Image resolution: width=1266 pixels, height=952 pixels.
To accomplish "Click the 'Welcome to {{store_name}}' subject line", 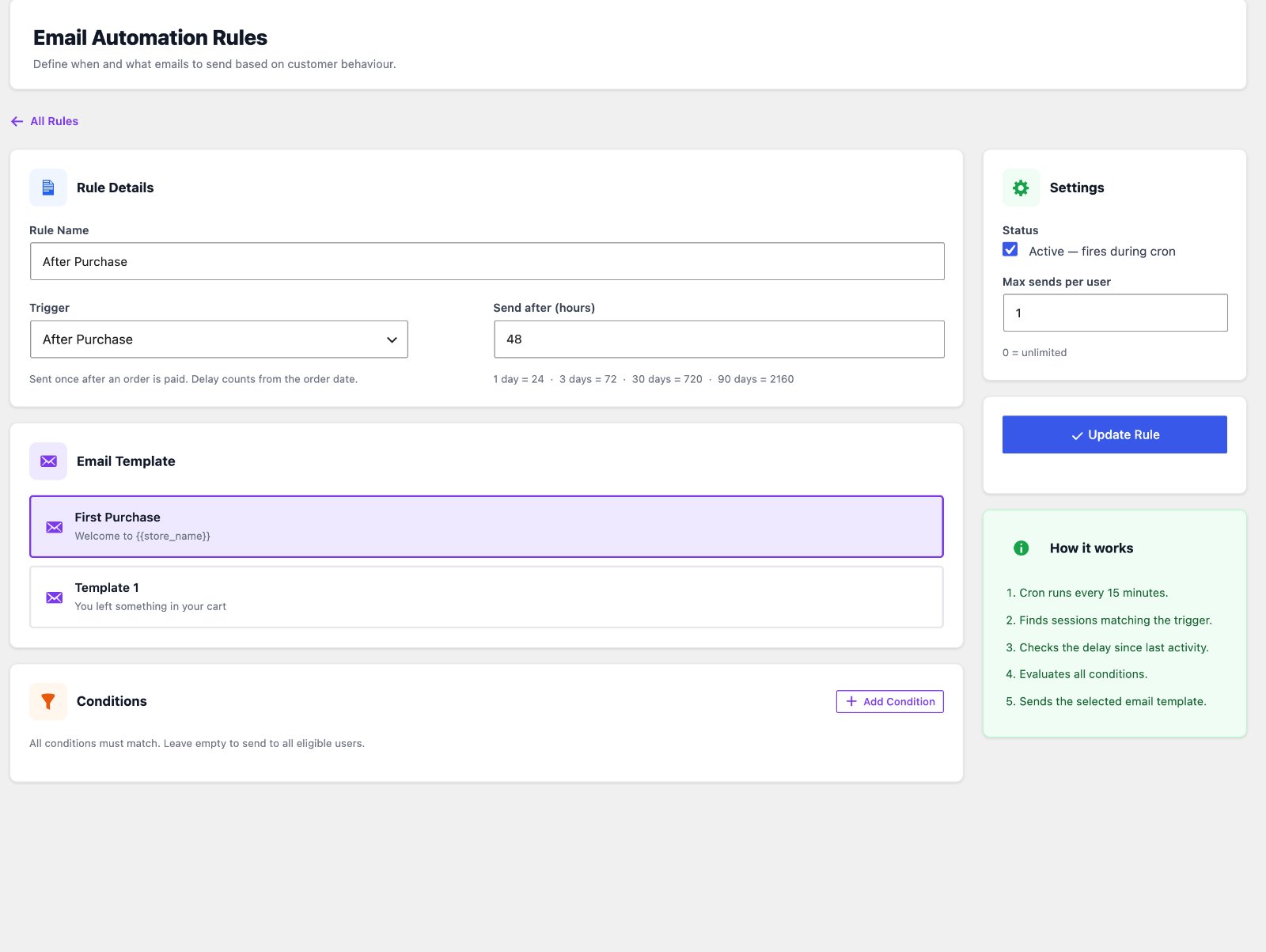I will point(142,537).
